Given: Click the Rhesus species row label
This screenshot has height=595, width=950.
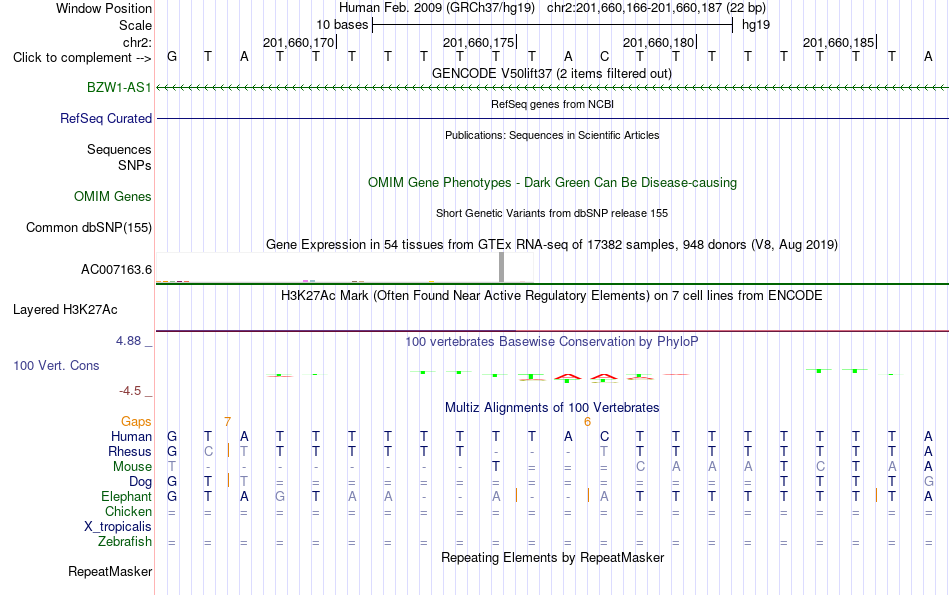Looking at the screenshot, I should pos(130,452).
